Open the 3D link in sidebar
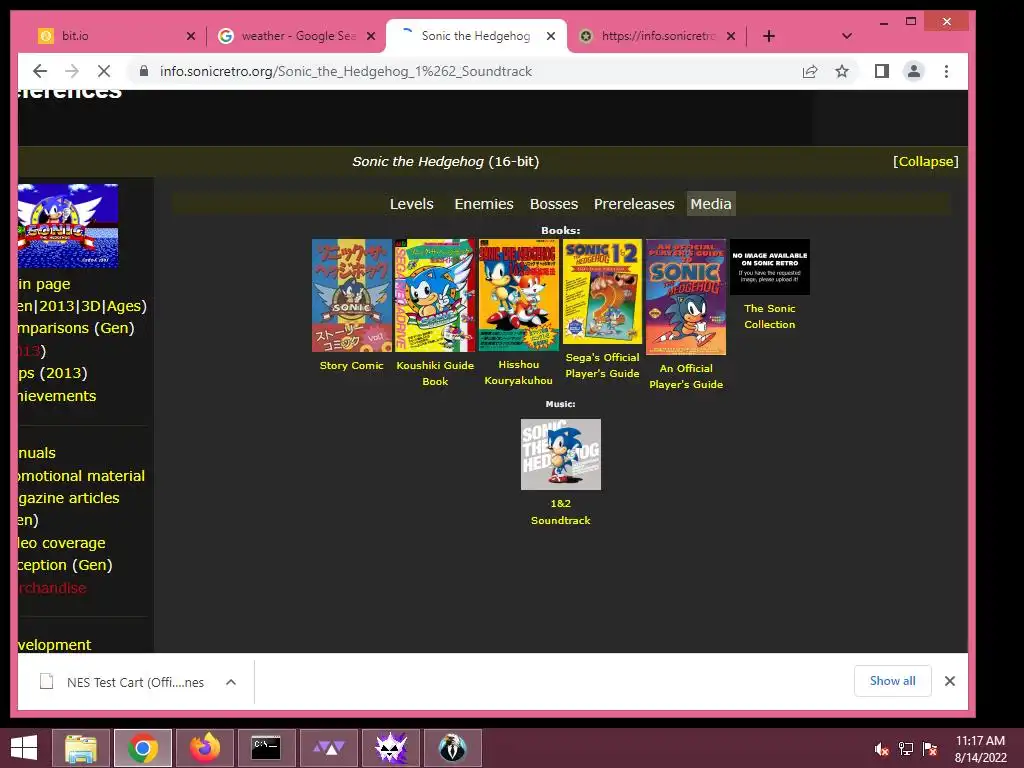Viewport: 1024px width, 768px height. pos(91,306)
